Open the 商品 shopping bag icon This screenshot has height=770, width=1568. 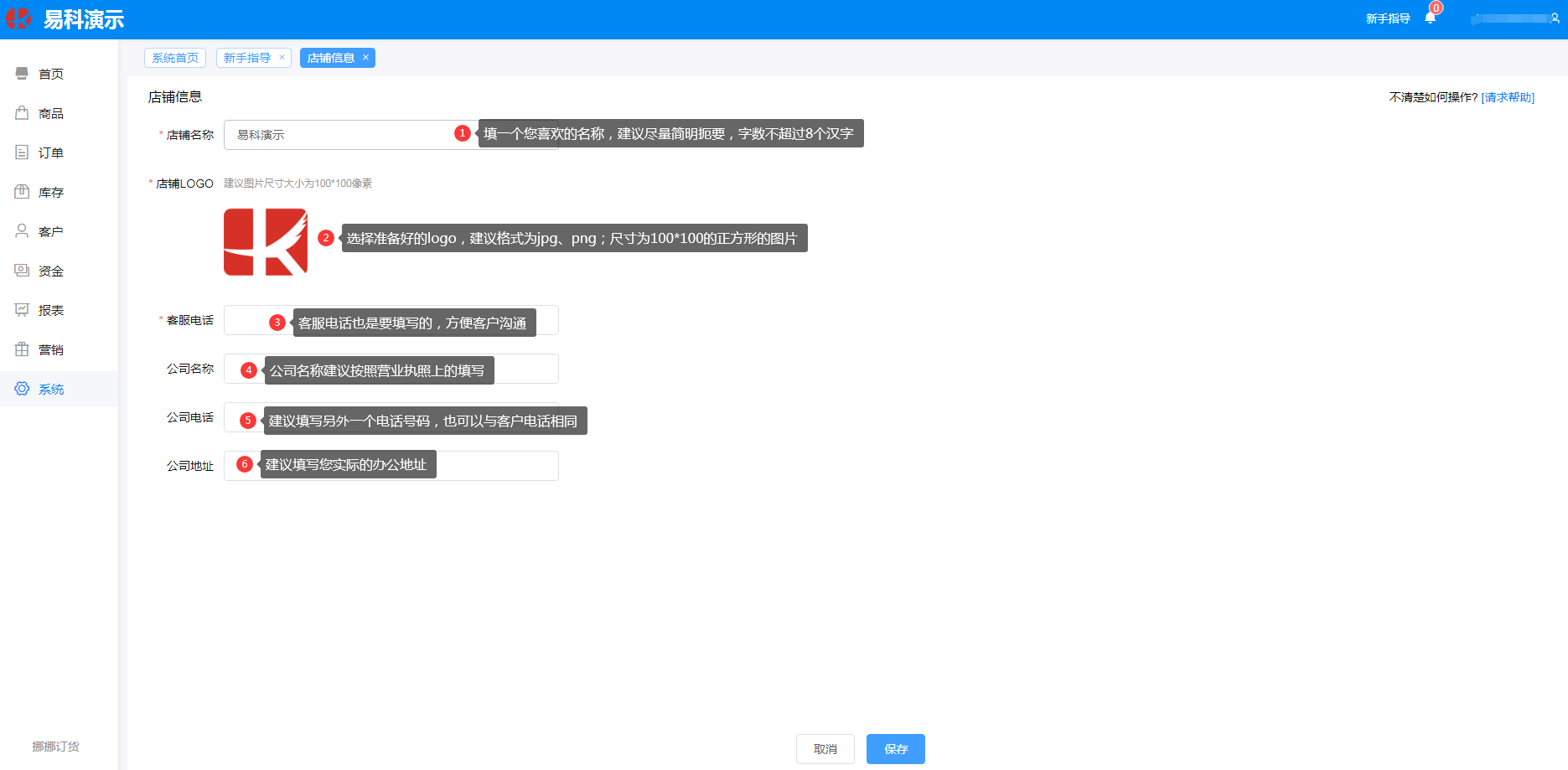pos(22,113)
